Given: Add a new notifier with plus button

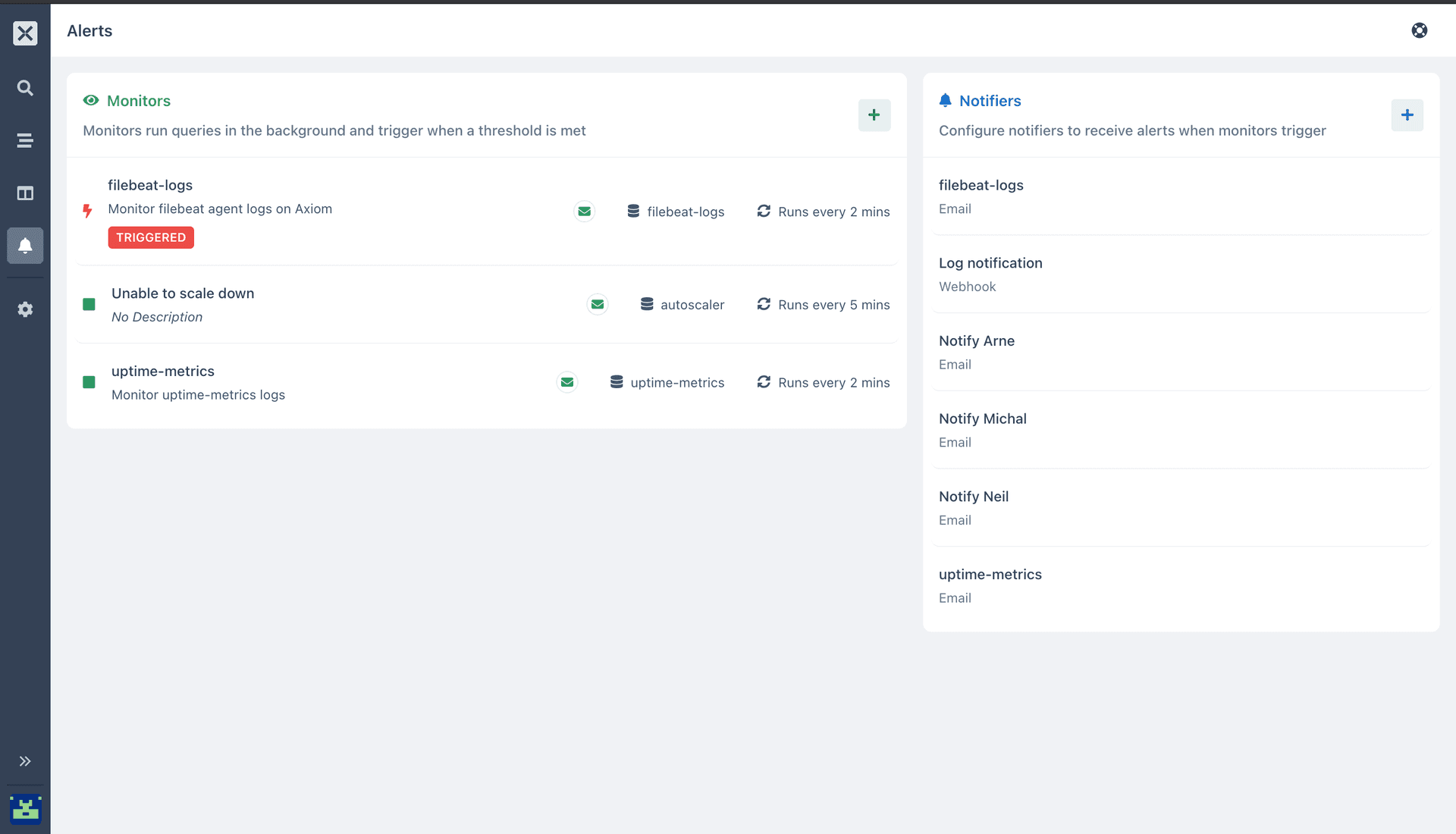Looking at the screenshot, I should pos(1407,115).
